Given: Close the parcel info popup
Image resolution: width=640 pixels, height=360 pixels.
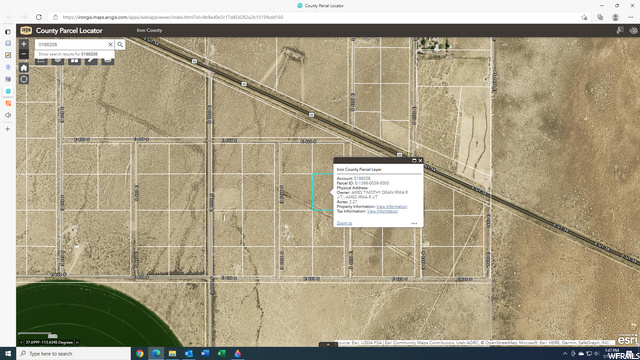Looking at the screenshot, I should pyautogui.click(x=420, y=160).
